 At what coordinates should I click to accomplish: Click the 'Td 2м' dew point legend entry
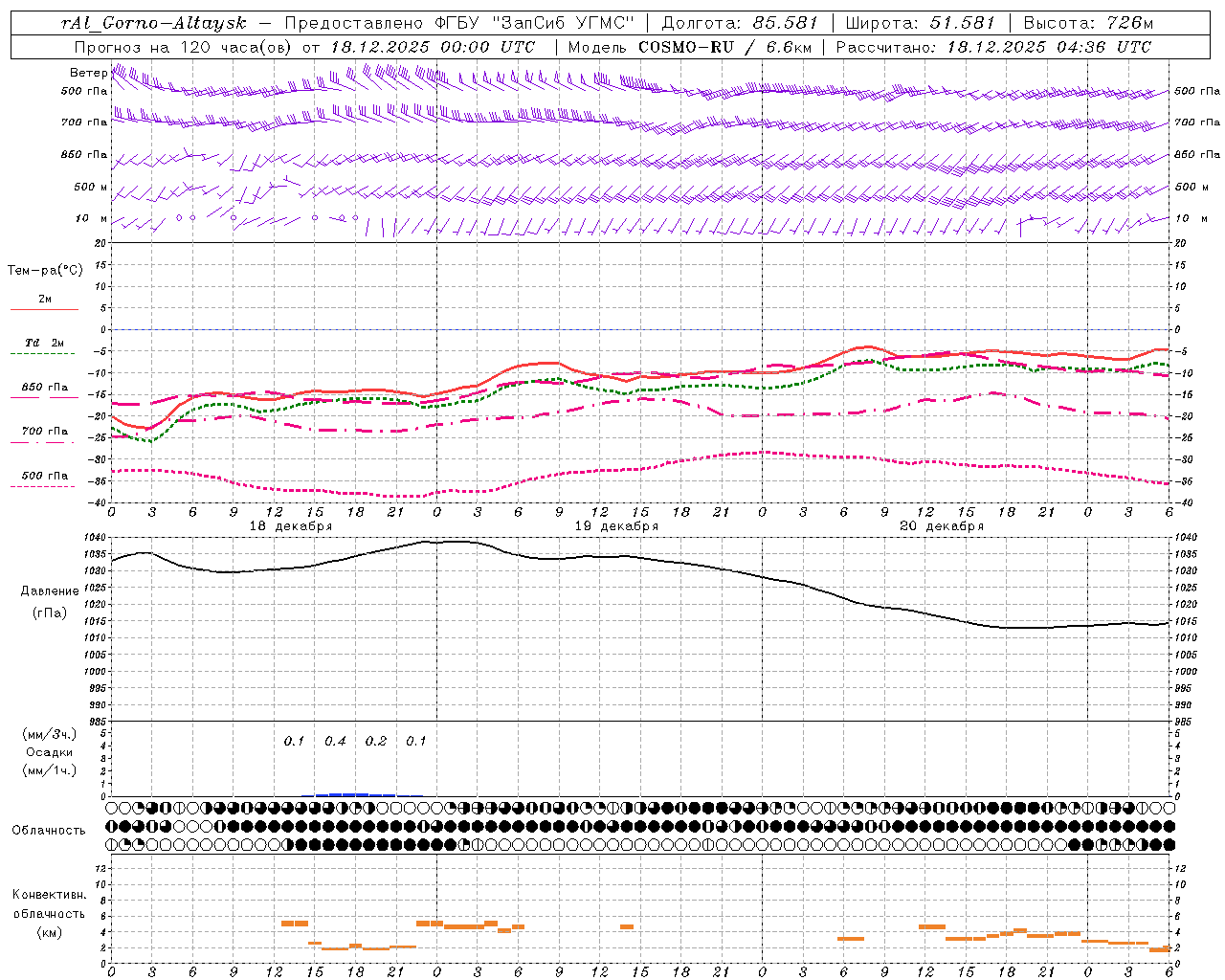click(x=45, y=343)
